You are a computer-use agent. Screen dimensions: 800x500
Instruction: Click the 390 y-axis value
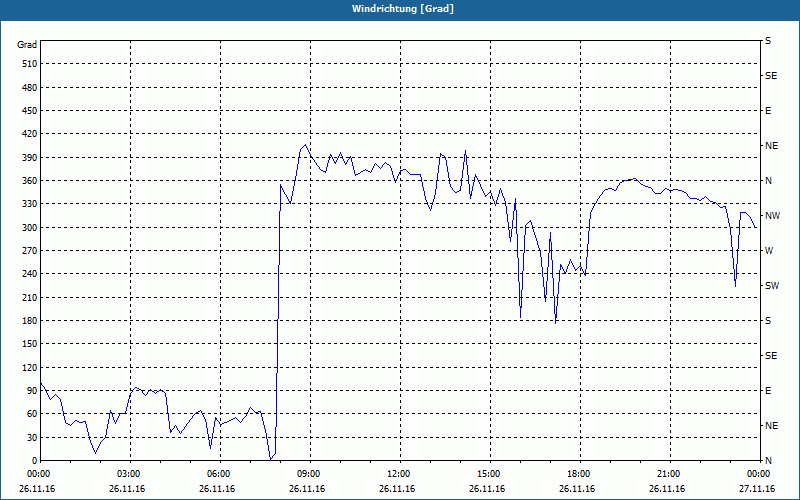click(x=30, y=158)
